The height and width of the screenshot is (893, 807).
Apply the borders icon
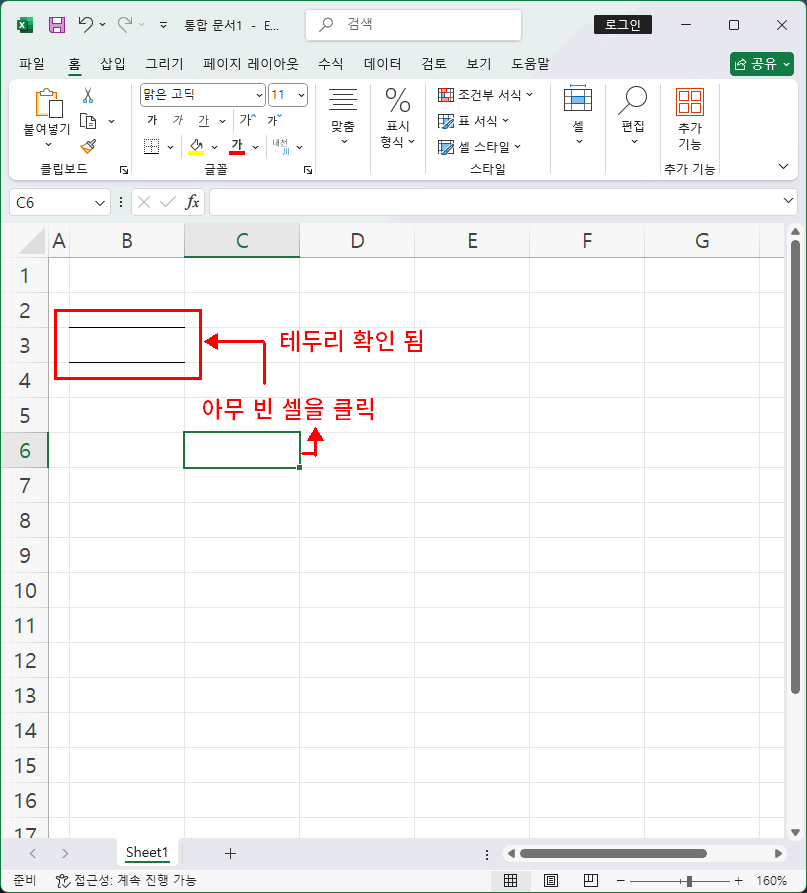pos(151,147)
